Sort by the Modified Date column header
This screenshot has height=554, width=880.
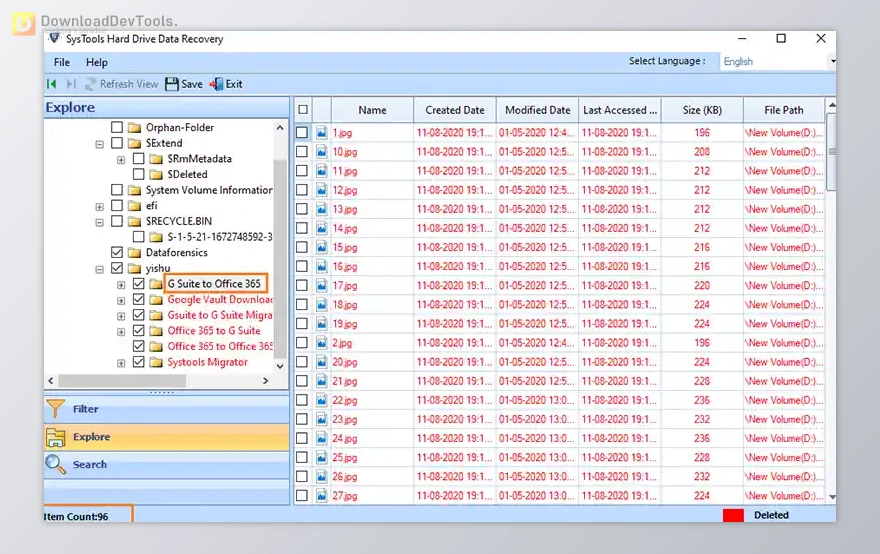(537, 110)
